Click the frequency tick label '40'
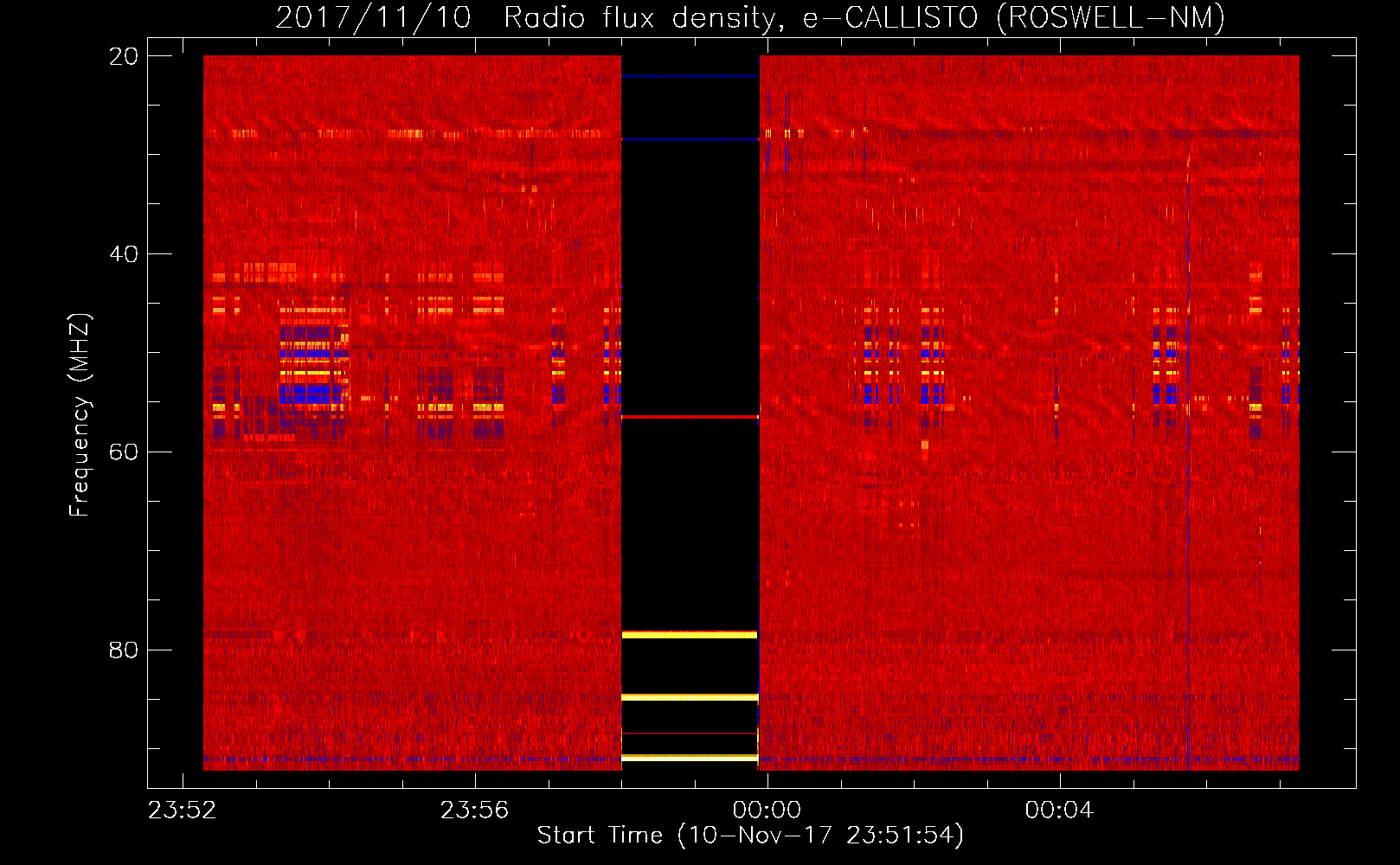 (124, 254)
